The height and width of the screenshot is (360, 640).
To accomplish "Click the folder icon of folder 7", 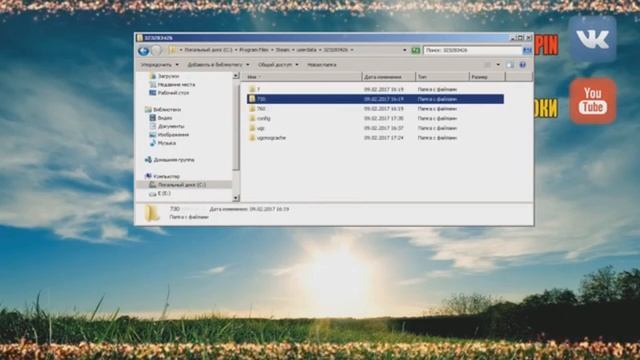I will tap(252, 89).
